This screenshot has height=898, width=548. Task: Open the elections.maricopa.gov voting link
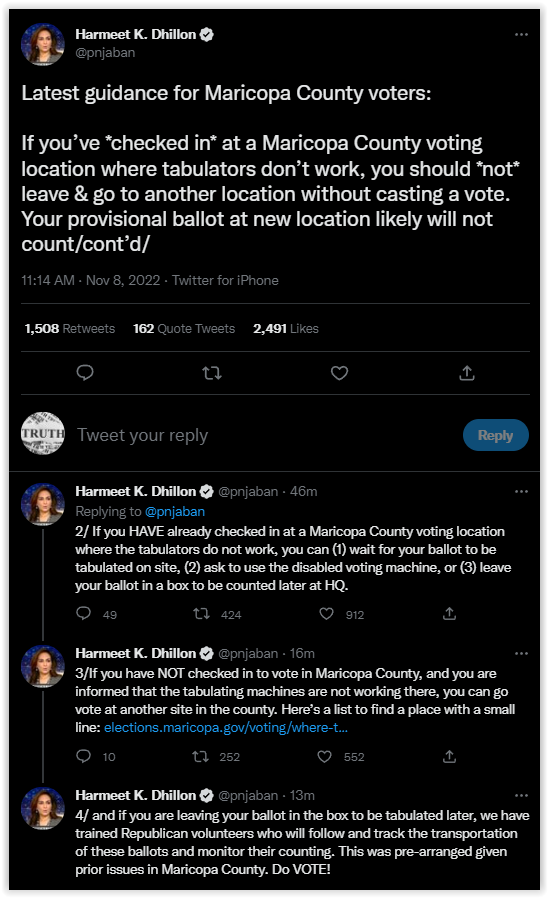point(226,727)
